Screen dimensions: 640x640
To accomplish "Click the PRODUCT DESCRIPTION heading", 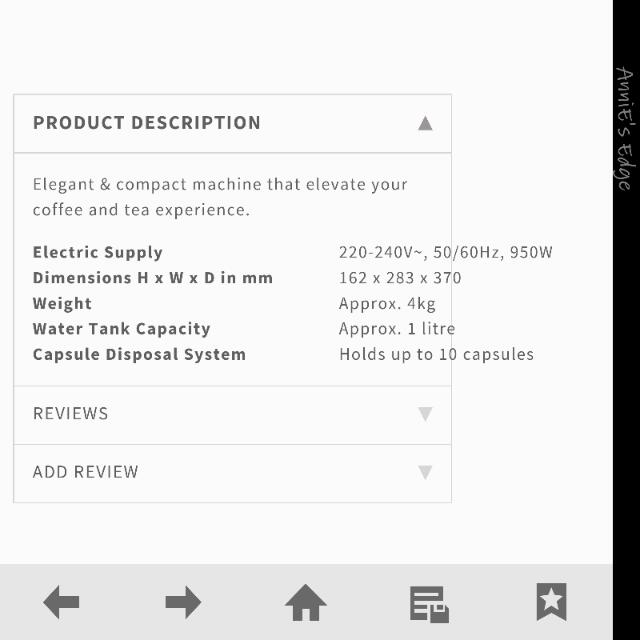I will click(147, 123).
